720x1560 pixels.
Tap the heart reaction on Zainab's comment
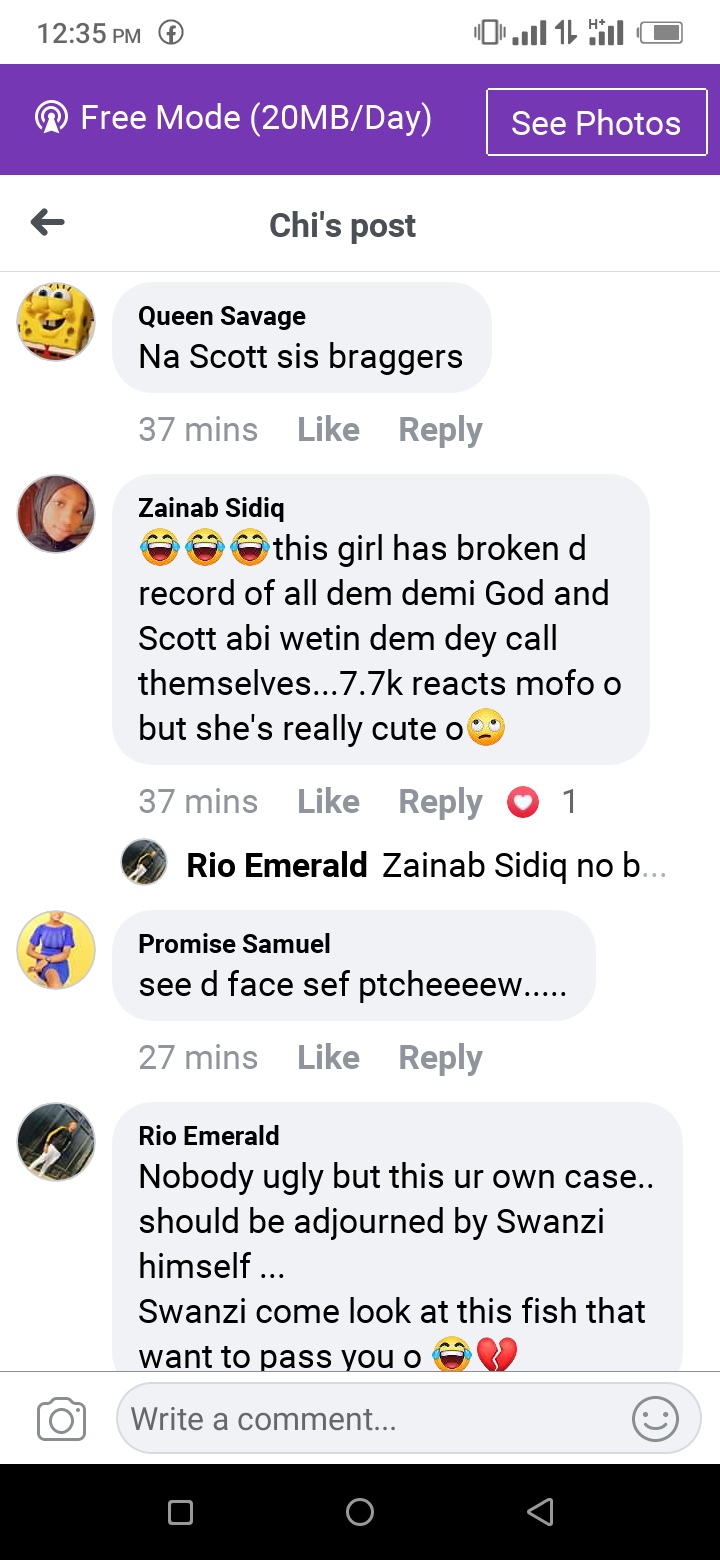(523, 802)
